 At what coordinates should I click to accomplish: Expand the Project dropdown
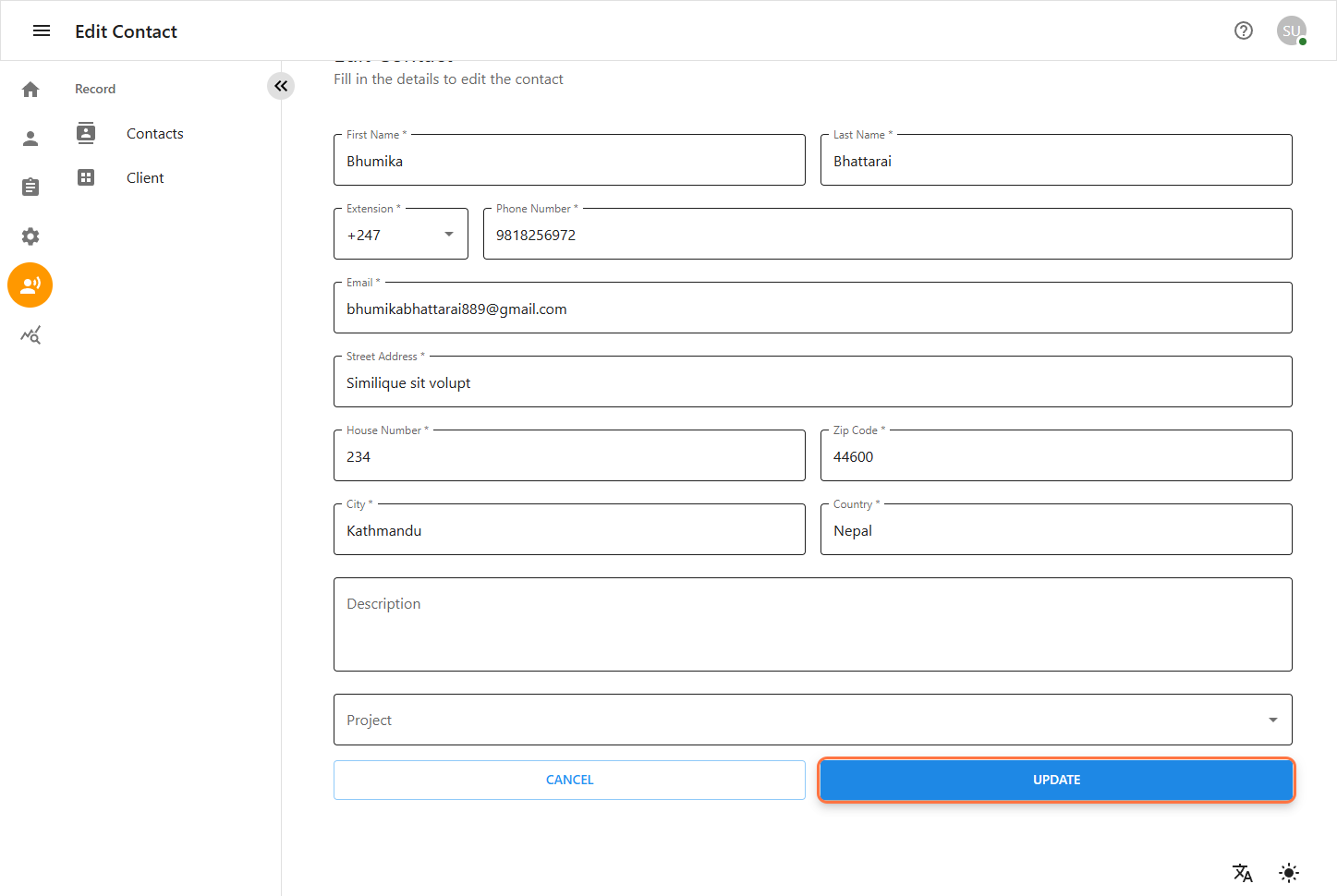pos(812,720)
